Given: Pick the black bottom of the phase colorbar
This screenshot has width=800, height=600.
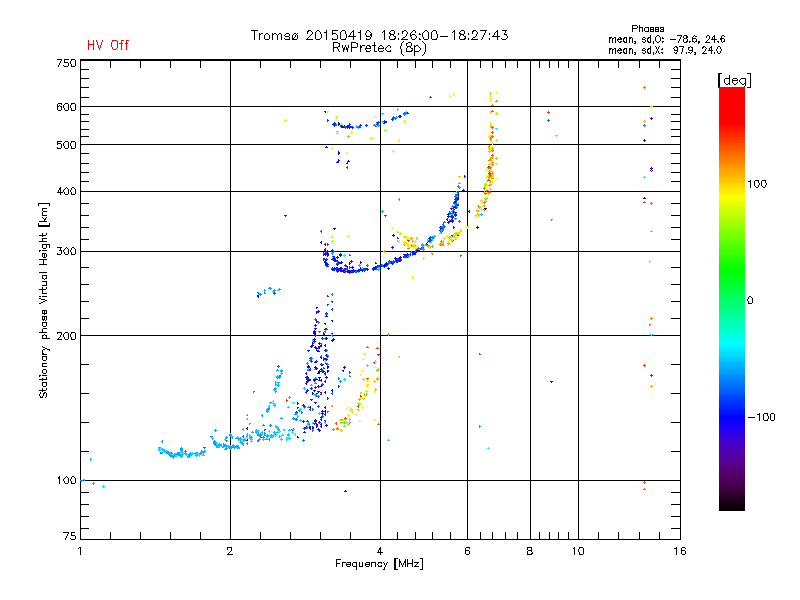Looking at the screenshot, I should [x=732, y=504].
